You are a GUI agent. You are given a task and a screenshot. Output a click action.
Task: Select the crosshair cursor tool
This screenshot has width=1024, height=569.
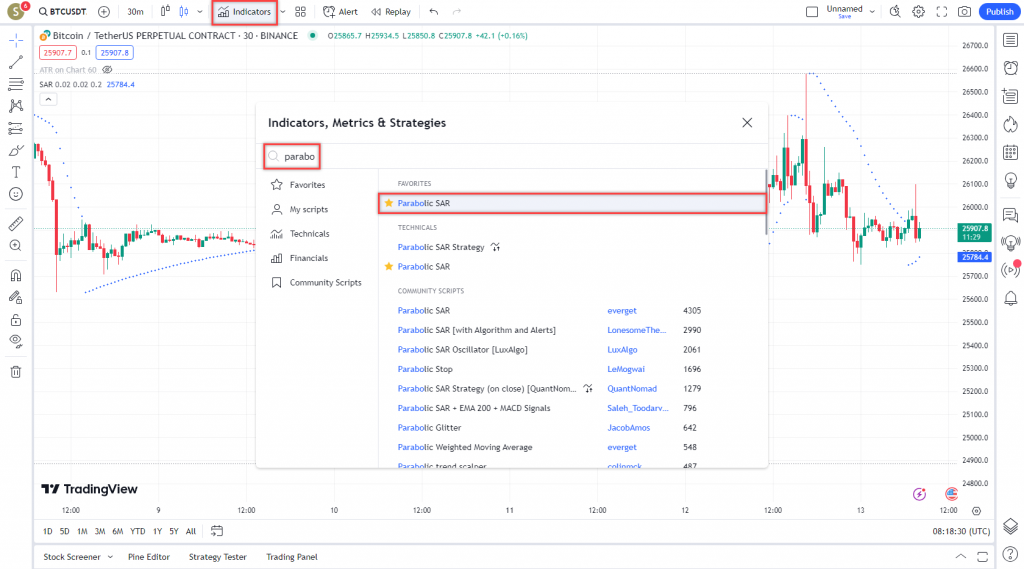click(x=16, y=41)
